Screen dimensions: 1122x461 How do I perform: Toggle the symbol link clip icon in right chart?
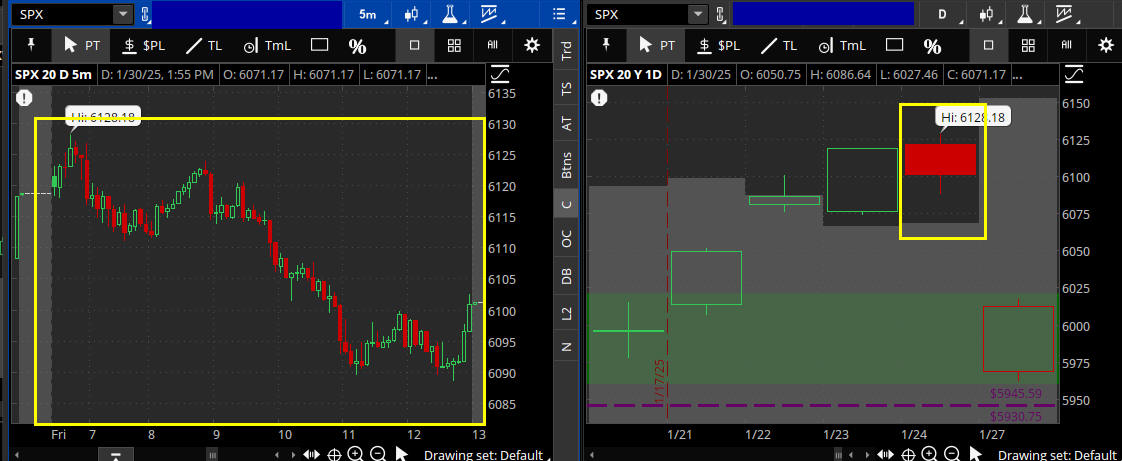[720, 14]
